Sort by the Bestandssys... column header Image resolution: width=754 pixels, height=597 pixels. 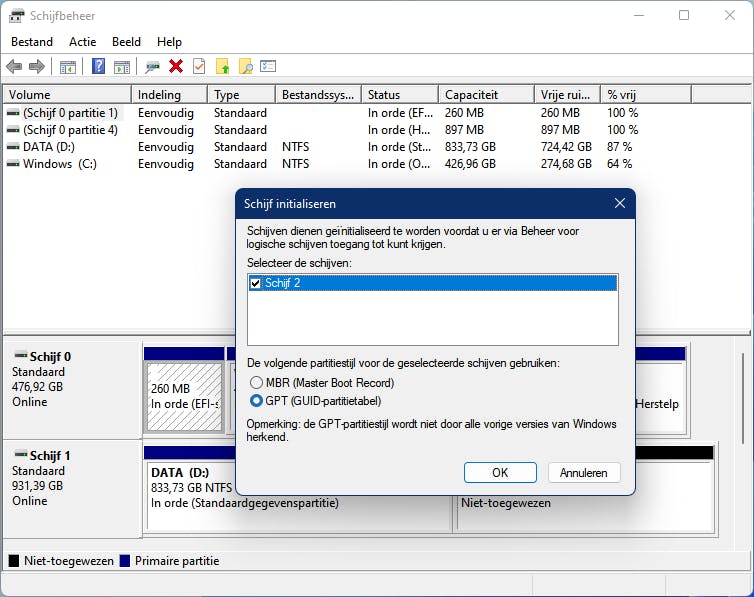pyautogui.click(x=318, y=95)
